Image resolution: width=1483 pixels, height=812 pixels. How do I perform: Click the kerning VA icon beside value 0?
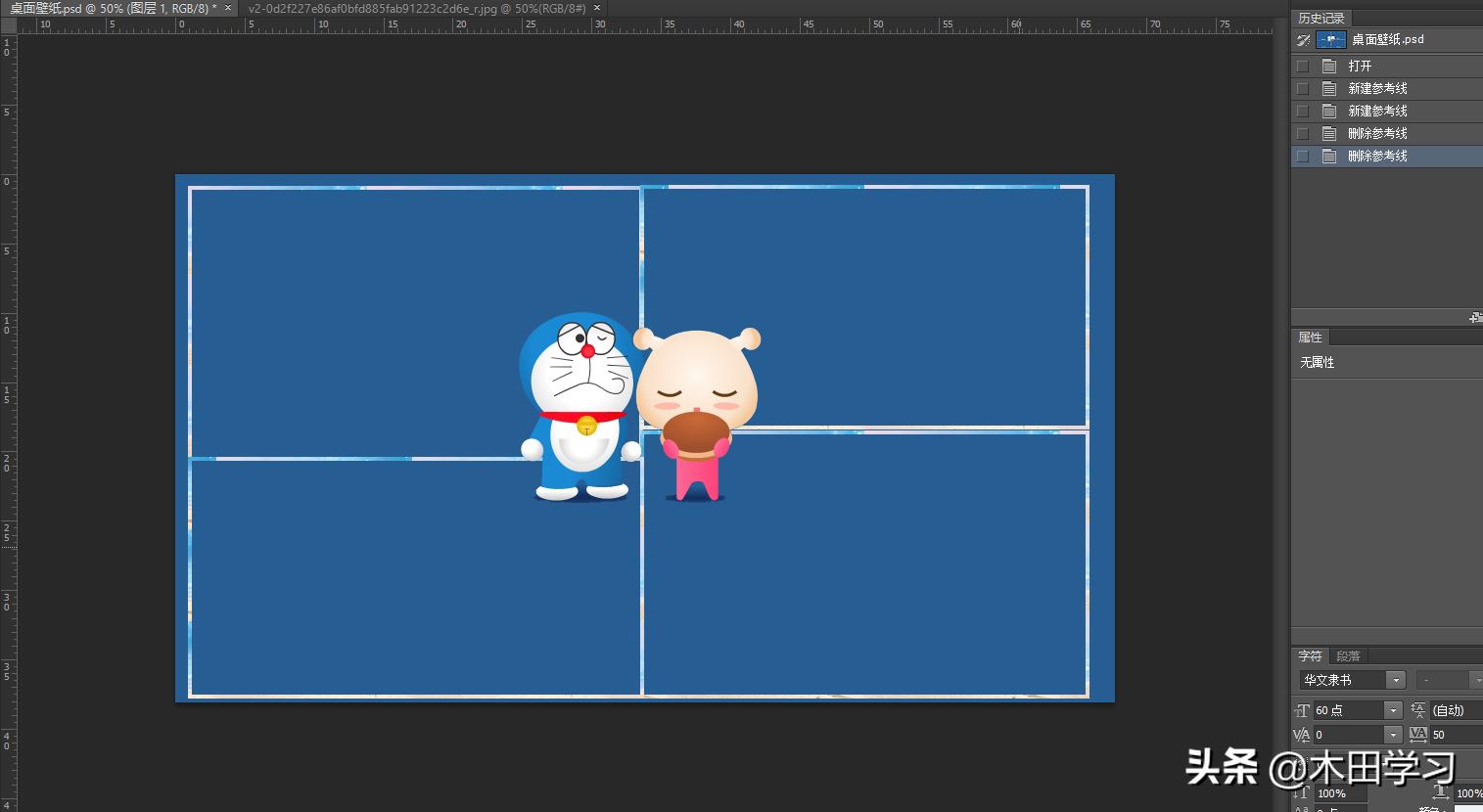tap(1302, 735)
